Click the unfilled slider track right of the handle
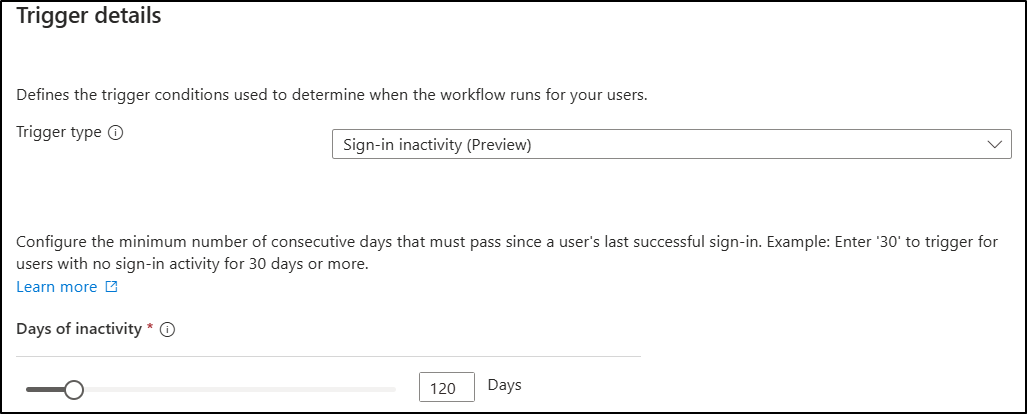 pyautogui.click(x=240, y=390)
